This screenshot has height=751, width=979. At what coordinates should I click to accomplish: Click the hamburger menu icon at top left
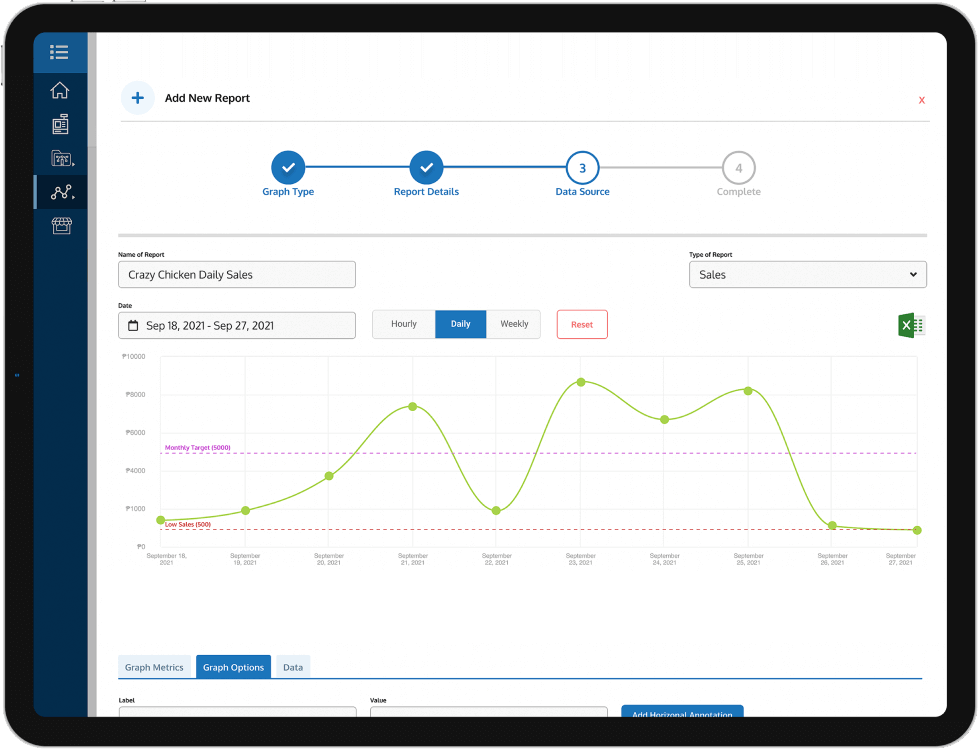[60, 53]
